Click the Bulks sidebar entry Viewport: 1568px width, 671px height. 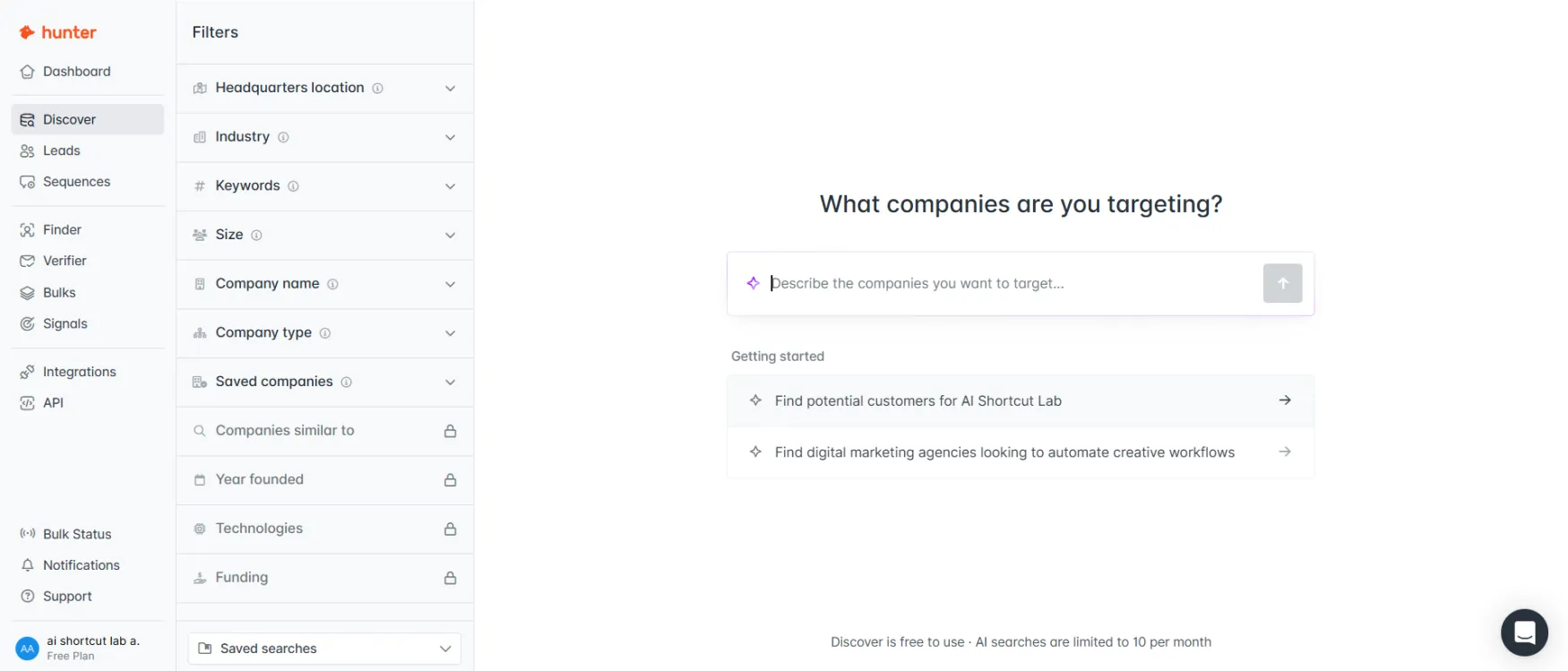(59, 291)
